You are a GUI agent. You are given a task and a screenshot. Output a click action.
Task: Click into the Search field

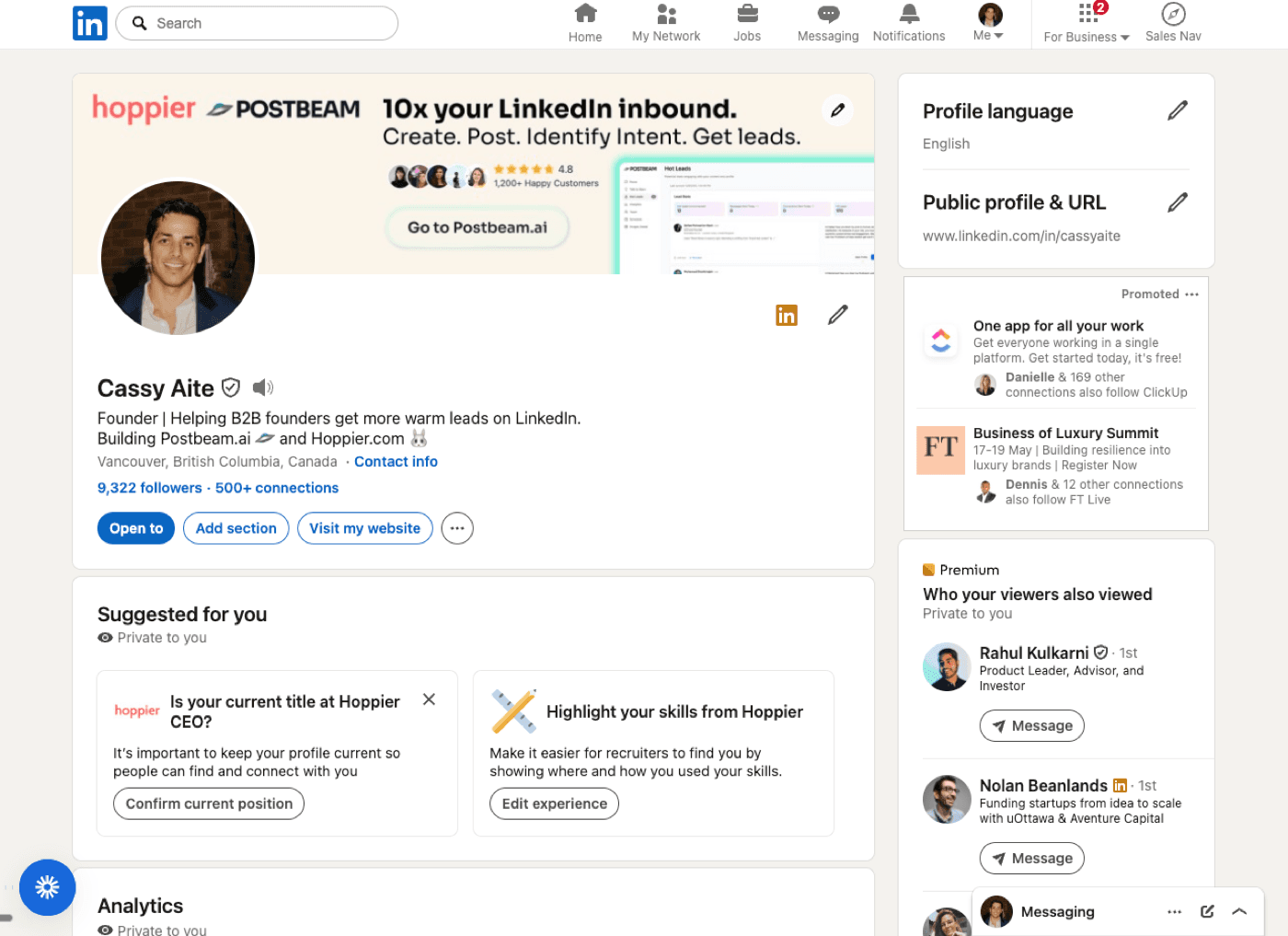click(257, 23)
